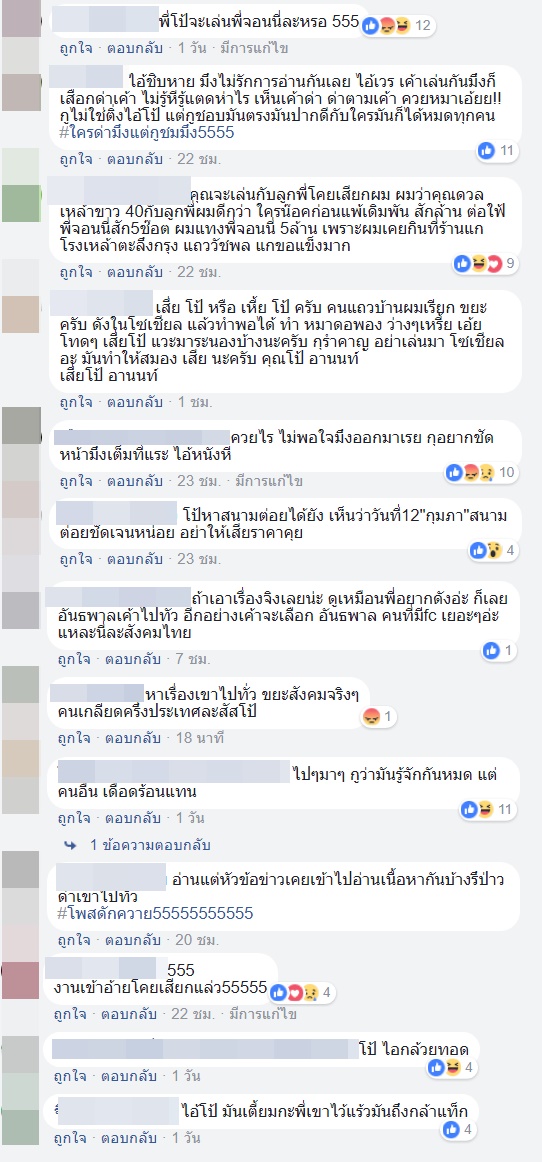The image size is (542, 1162).
Task: Click the reply arrow icon beside 1 ข้อความตอบกลับ
Action: tap(71, 844)
